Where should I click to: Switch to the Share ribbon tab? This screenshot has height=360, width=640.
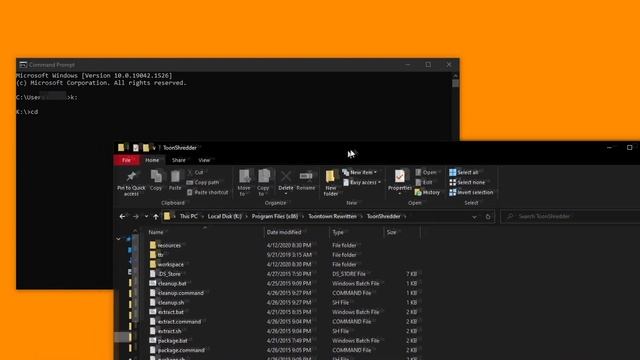179,160
